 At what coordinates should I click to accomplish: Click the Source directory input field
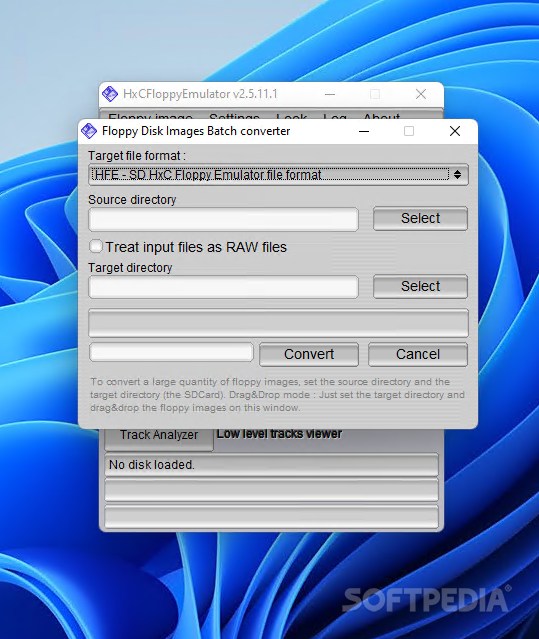[223, 219]
